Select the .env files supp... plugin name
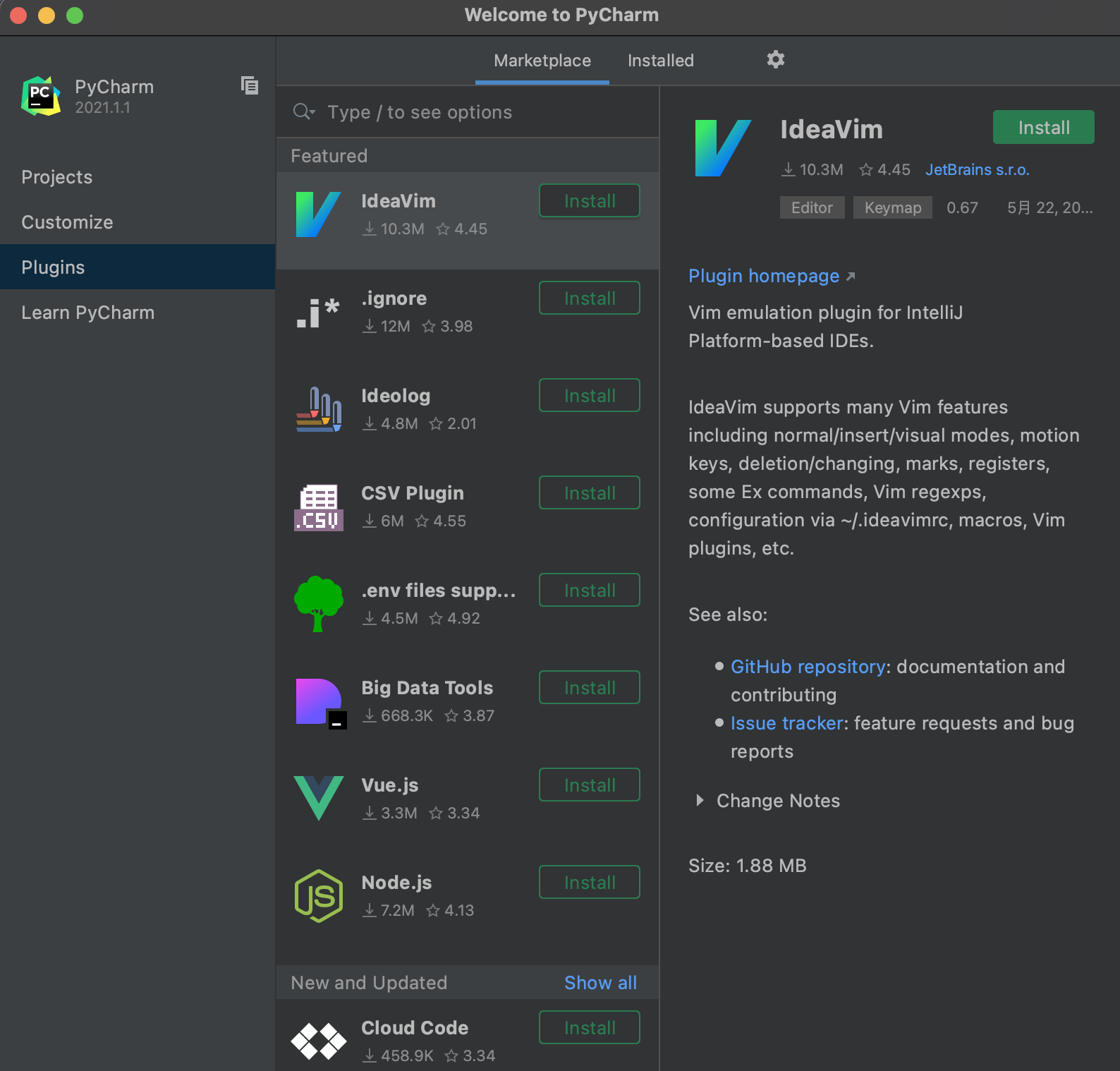 click(439, 591)
